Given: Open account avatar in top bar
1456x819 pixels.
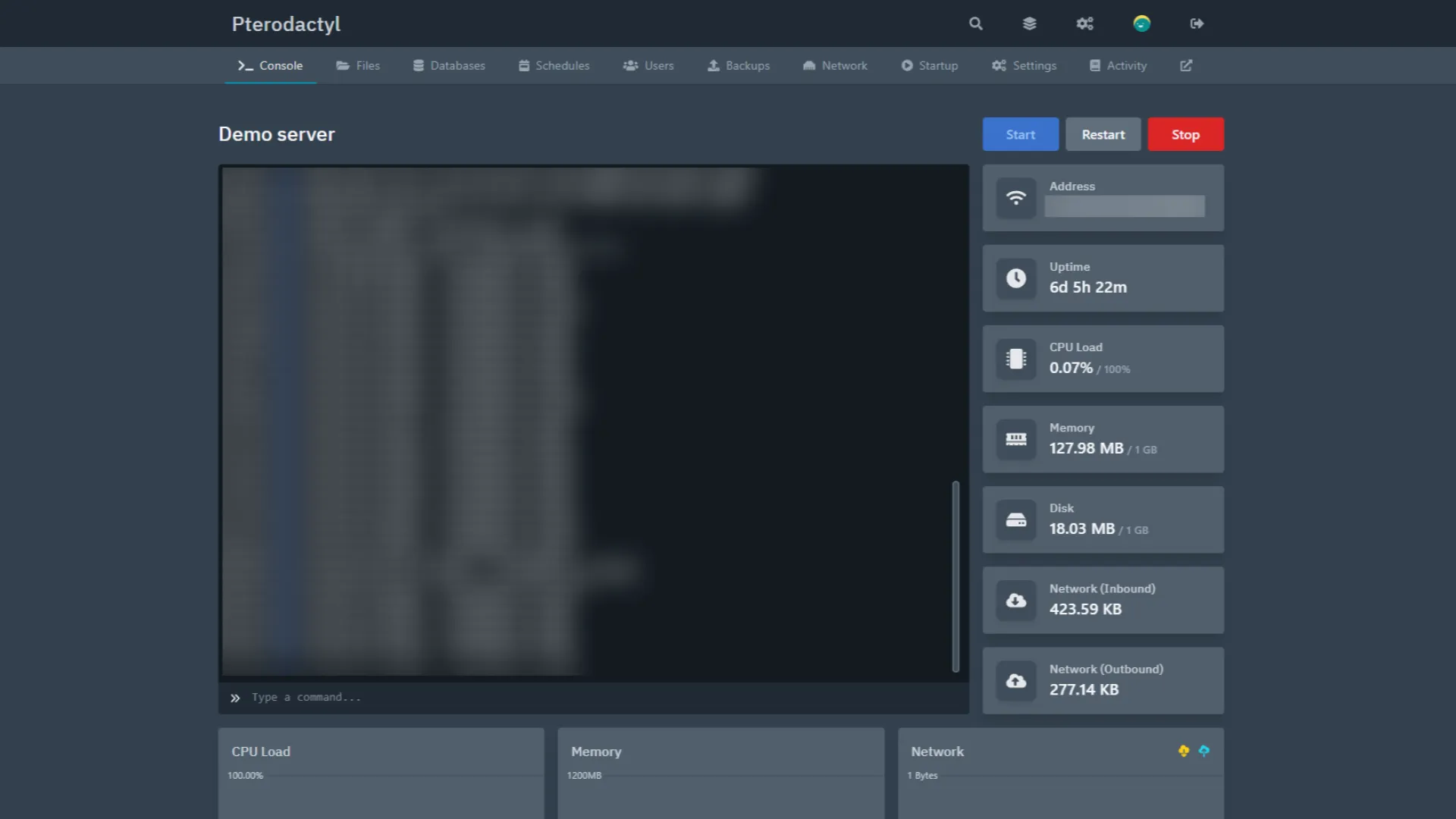Looking at the screenshot, I should [x=1142, y=24].
